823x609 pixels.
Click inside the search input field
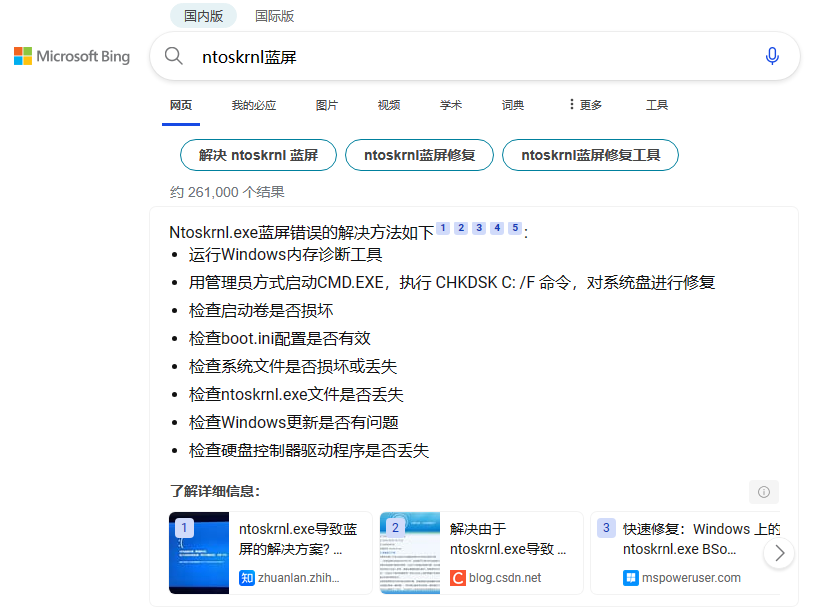(400, 56)
